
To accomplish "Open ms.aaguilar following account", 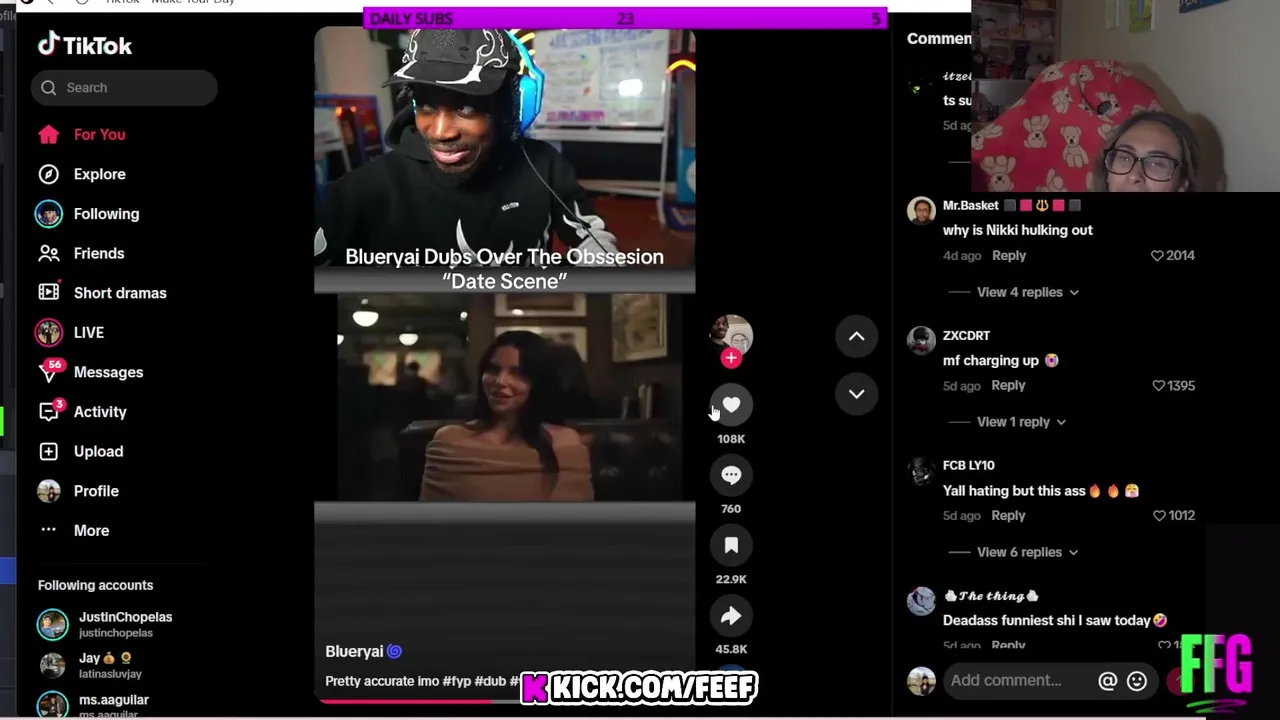I will tap(93, 704).
